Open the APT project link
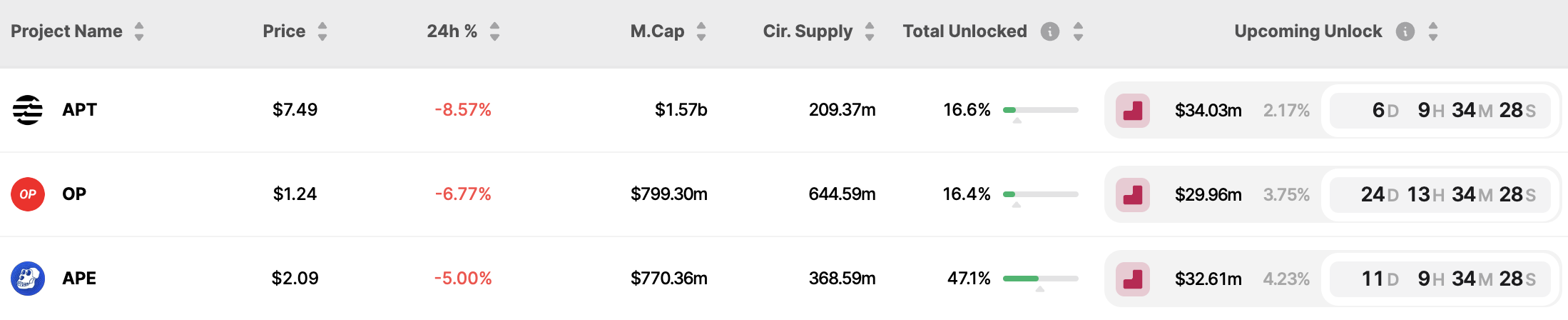This screenshot has height=320, width=1568. coord(79,110)
